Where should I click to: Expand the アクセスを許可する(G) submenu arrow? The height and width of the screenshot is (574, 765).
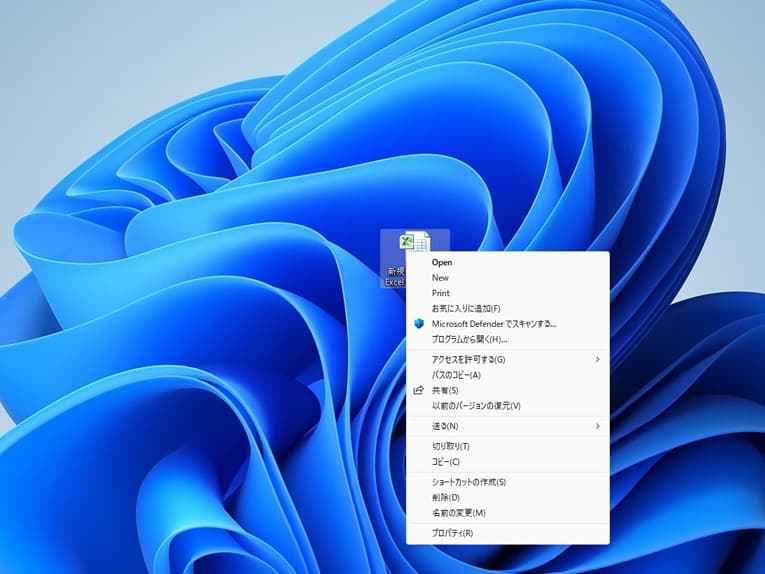[x=598, y=359]
